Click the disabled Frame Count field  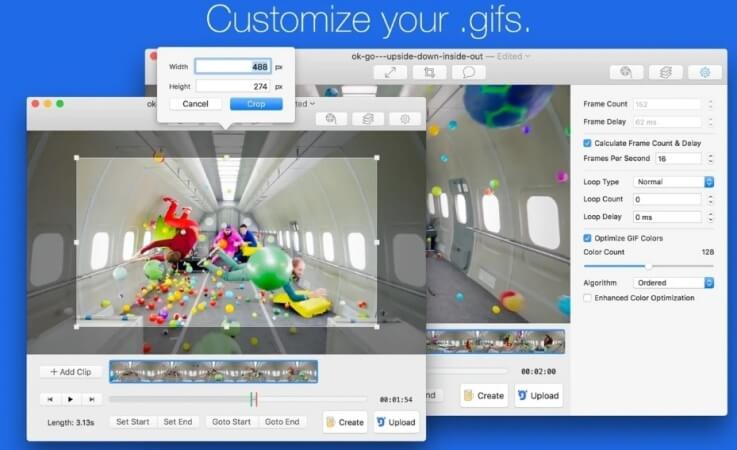(667, 104)
